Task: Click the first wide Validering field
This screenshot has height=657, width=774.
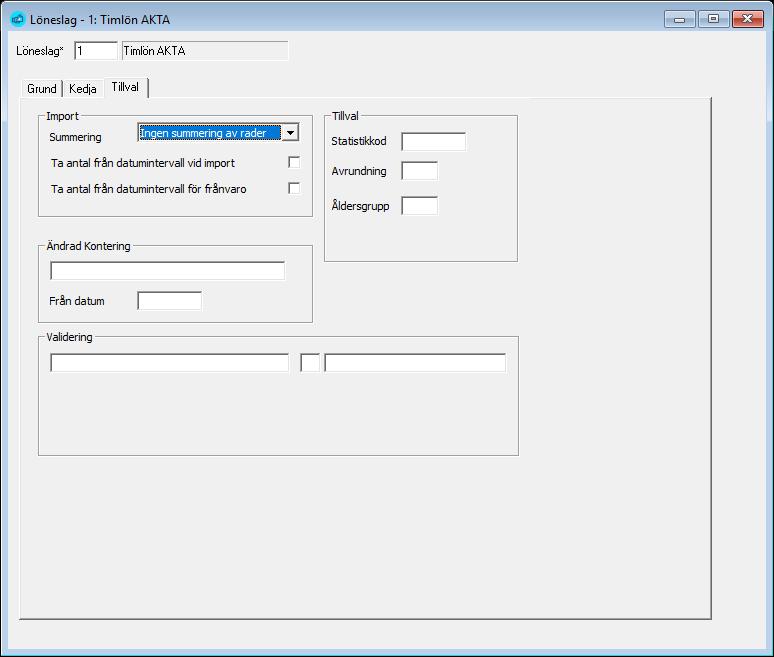Action: (169, 363)
